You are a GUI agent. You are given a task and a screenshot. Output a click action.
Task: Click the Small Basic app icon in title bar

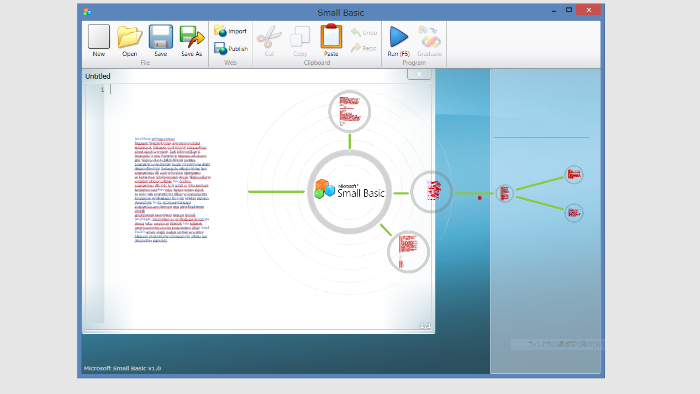pyautogui.click(x=87, y=12)
